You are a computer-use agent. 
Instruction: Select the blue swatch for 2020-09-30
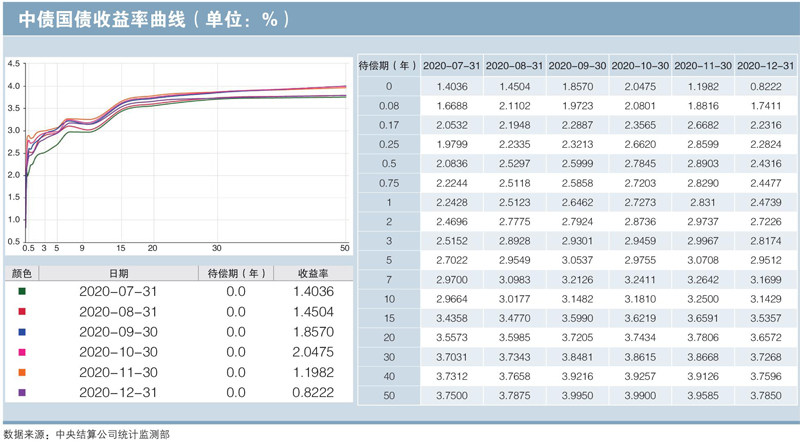point(23,331)
